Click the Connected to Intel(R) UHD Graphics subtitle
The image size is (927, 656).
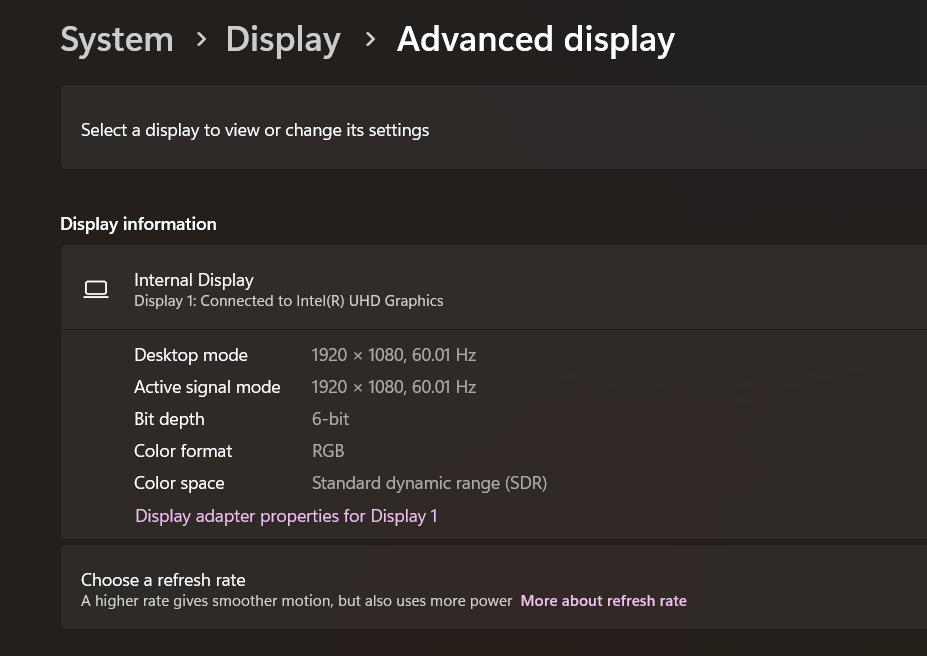pos(288,301)
